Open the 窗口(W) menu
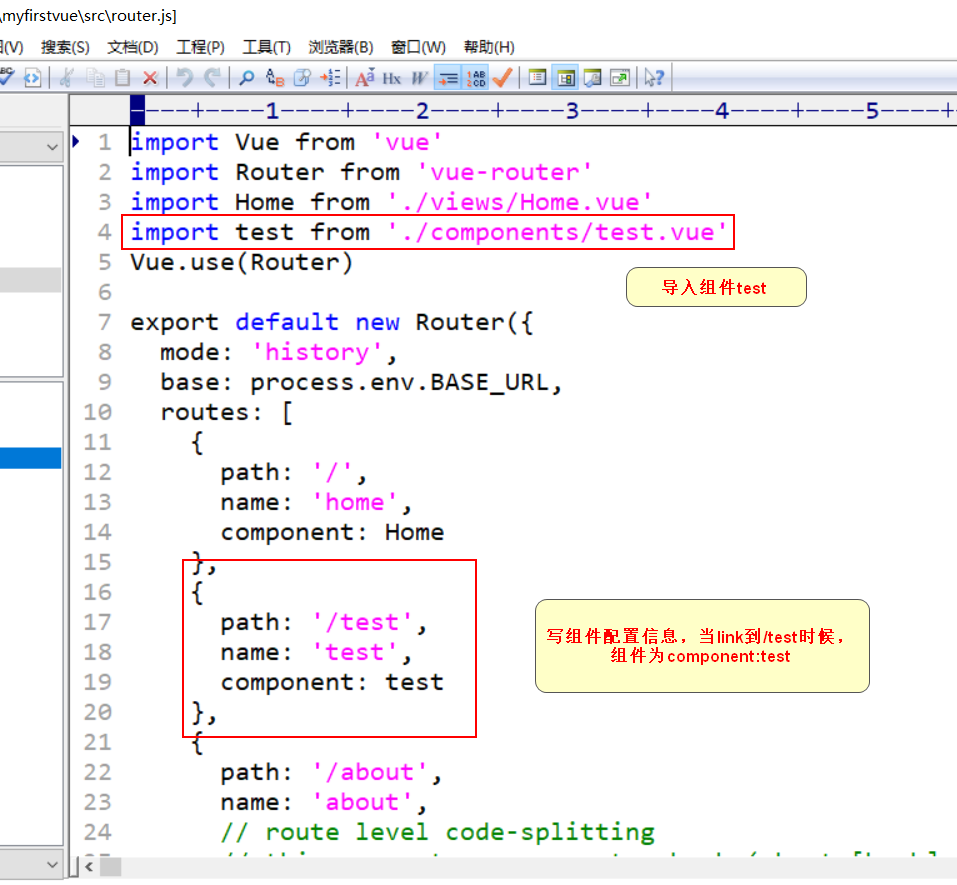 click(x=418, y=47)
